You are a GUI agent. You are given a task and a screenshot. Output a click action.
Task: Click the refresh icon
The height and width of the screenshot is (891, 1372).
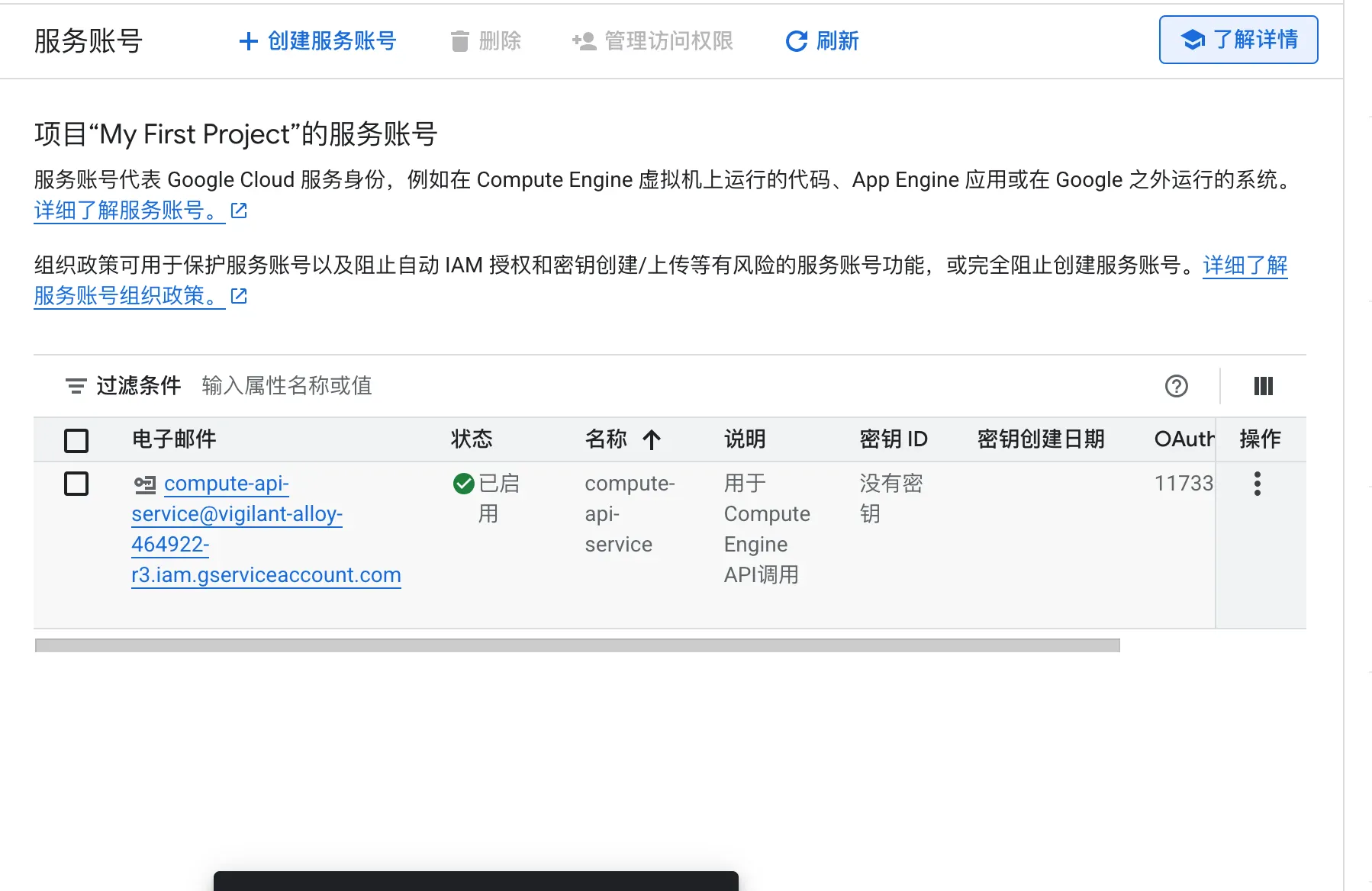click(795, 41)
